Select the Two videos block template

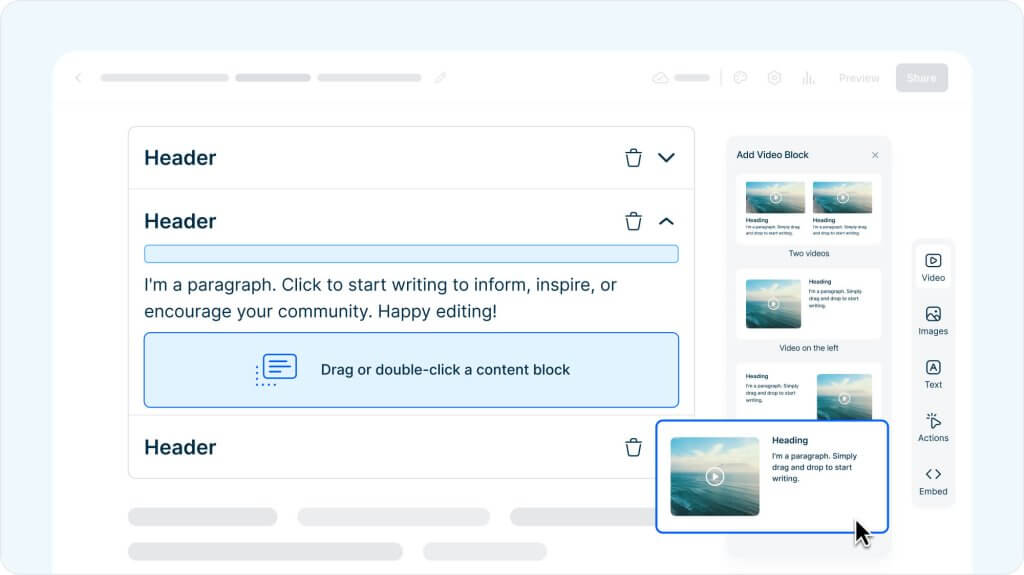click(x=808, y=210)
